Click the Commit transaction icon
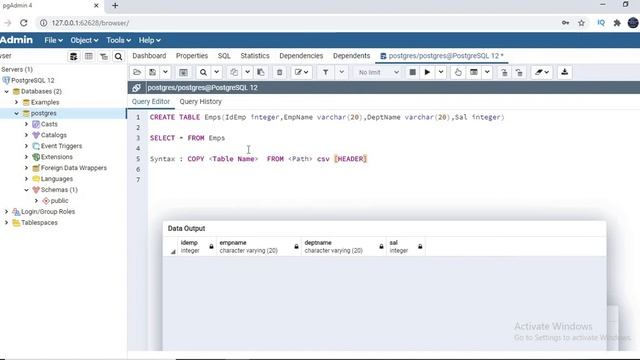640x360 pixels. click(x=504, y=72)
